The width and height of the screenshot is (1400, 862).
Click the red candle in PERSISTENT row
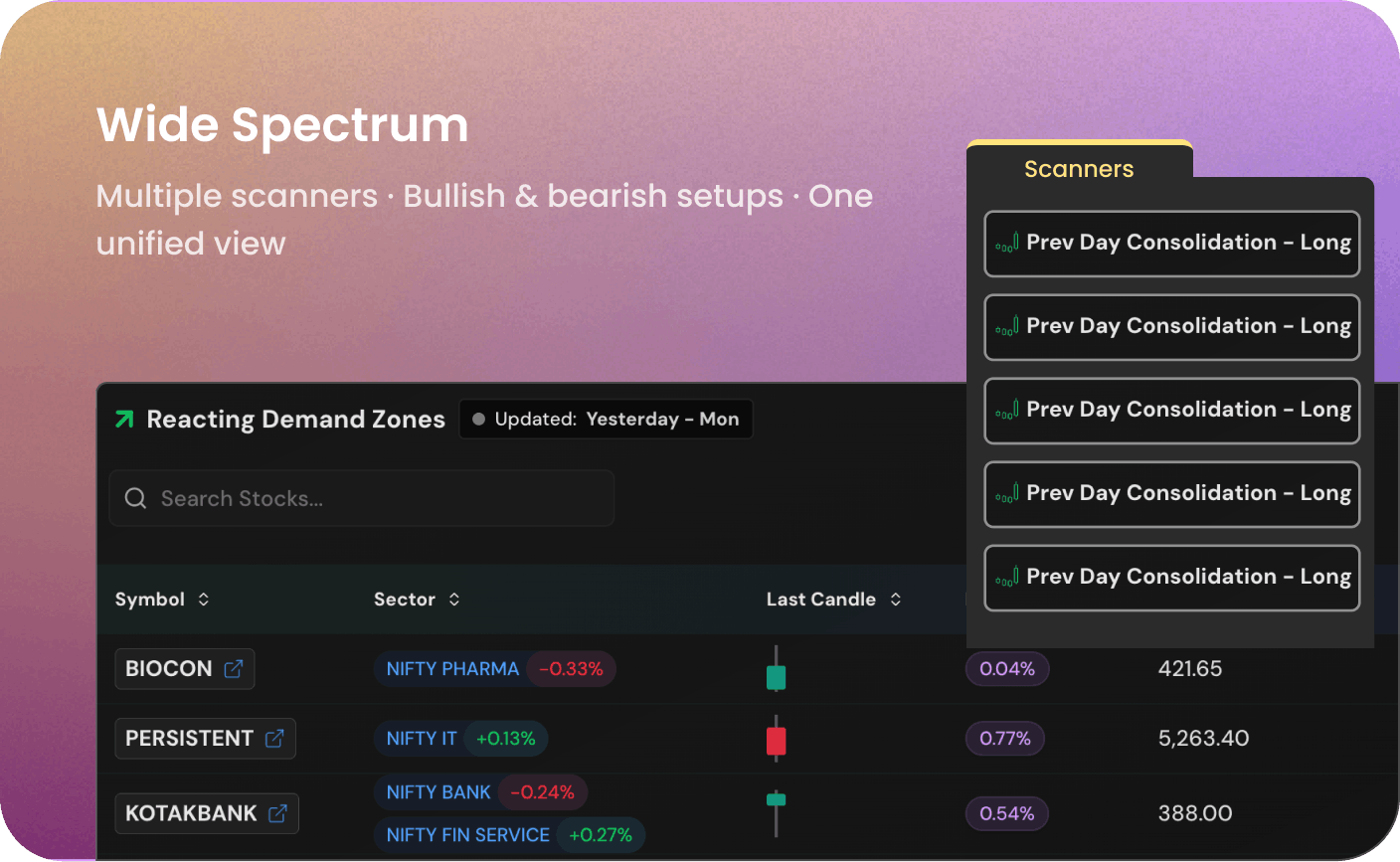777,739
